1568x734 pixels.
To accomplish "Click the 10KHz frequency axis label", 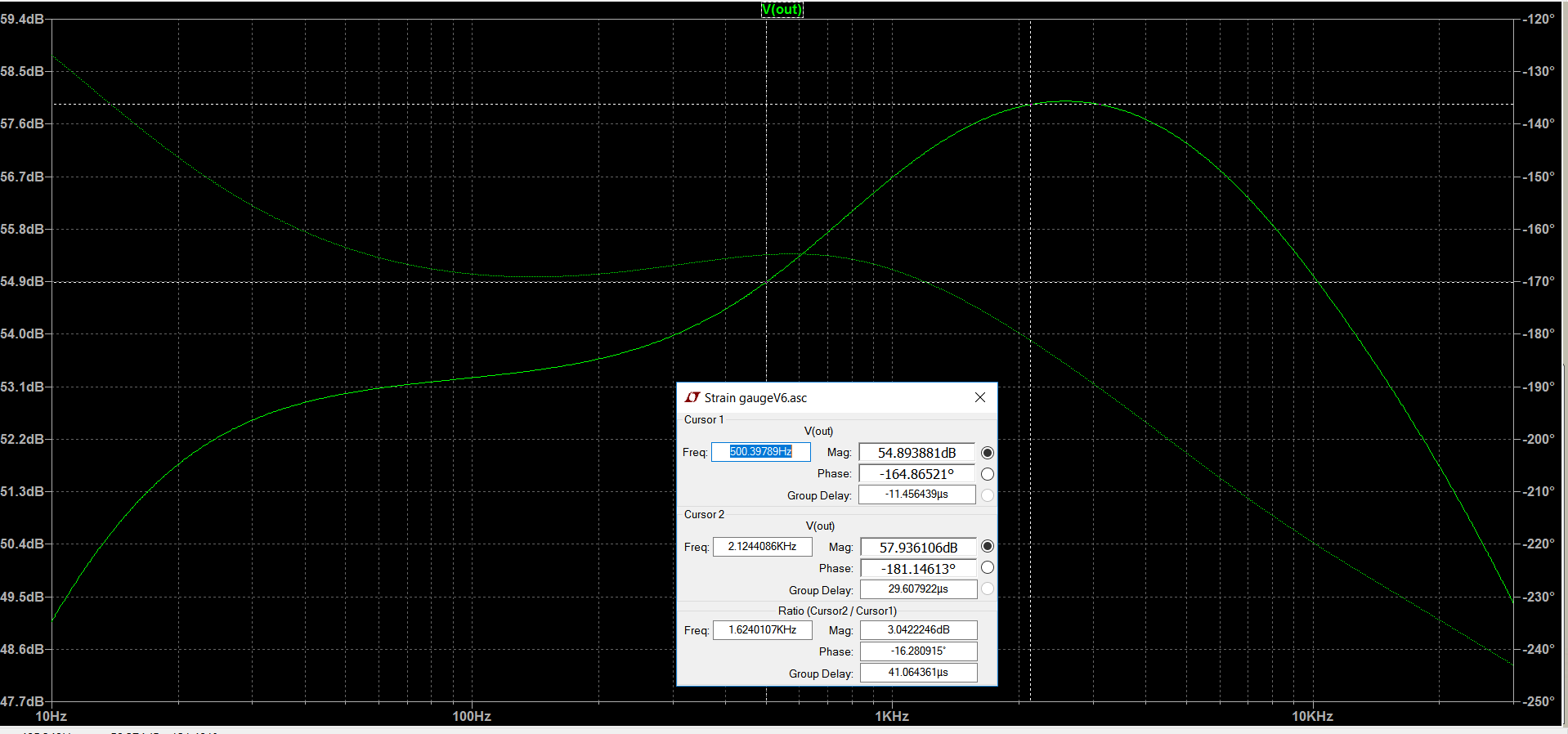I will pos(1312,717).
